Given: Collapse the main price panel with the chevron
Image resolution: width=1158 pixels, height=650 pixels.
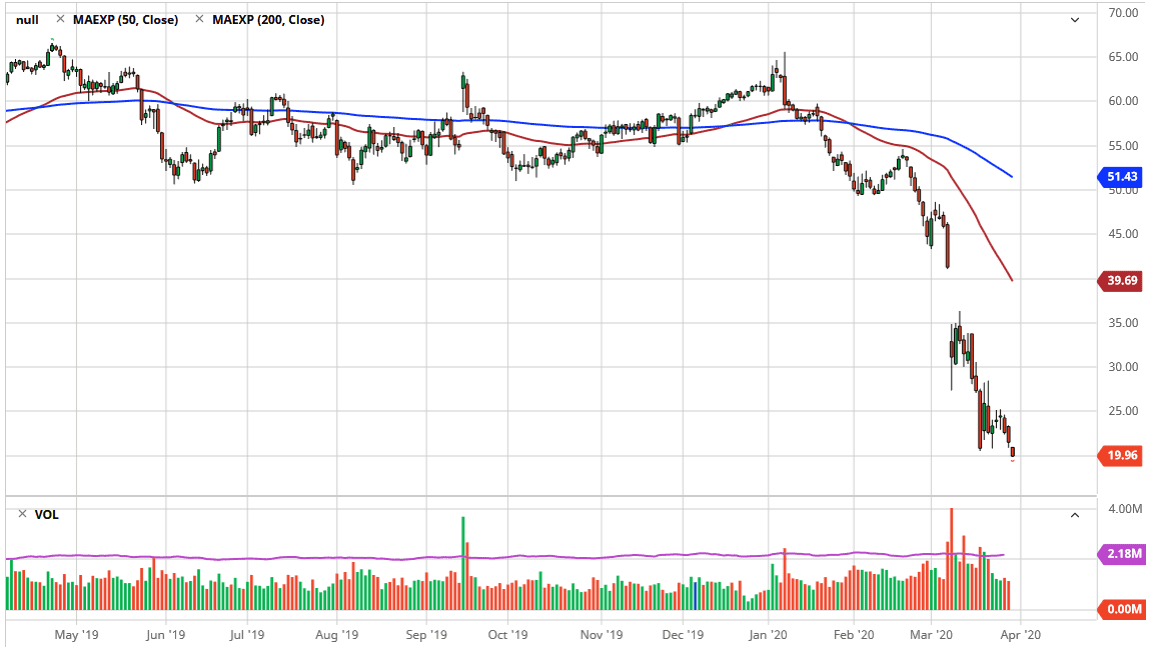Looking at the screenshot, I should point(1077,18).
